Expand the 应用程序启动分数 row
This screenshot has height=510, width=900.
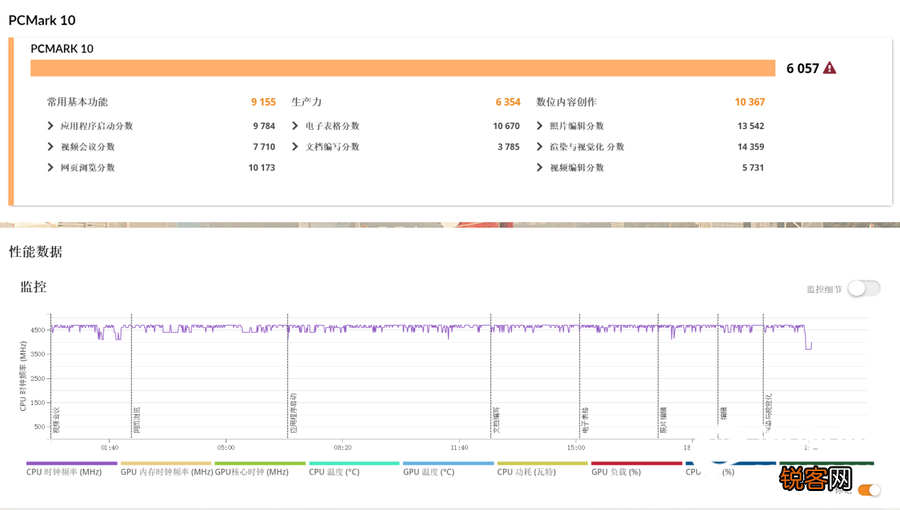tap(50, 126)
